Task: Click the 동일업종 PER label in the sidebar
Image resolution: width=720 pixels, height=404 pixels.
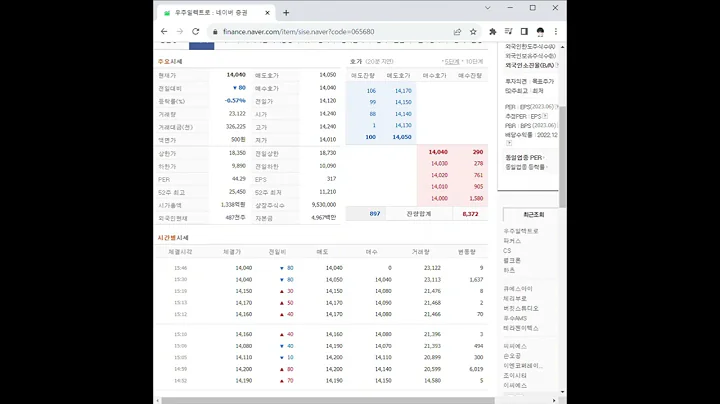Action: (523, 157)
